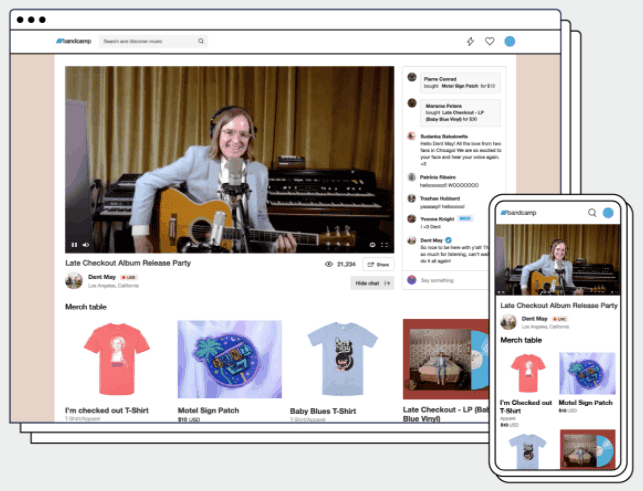Viewport: 643px width, 491px height.
Task: Open the Motel Sign Patch merch item
Action: tap(230, 359)
